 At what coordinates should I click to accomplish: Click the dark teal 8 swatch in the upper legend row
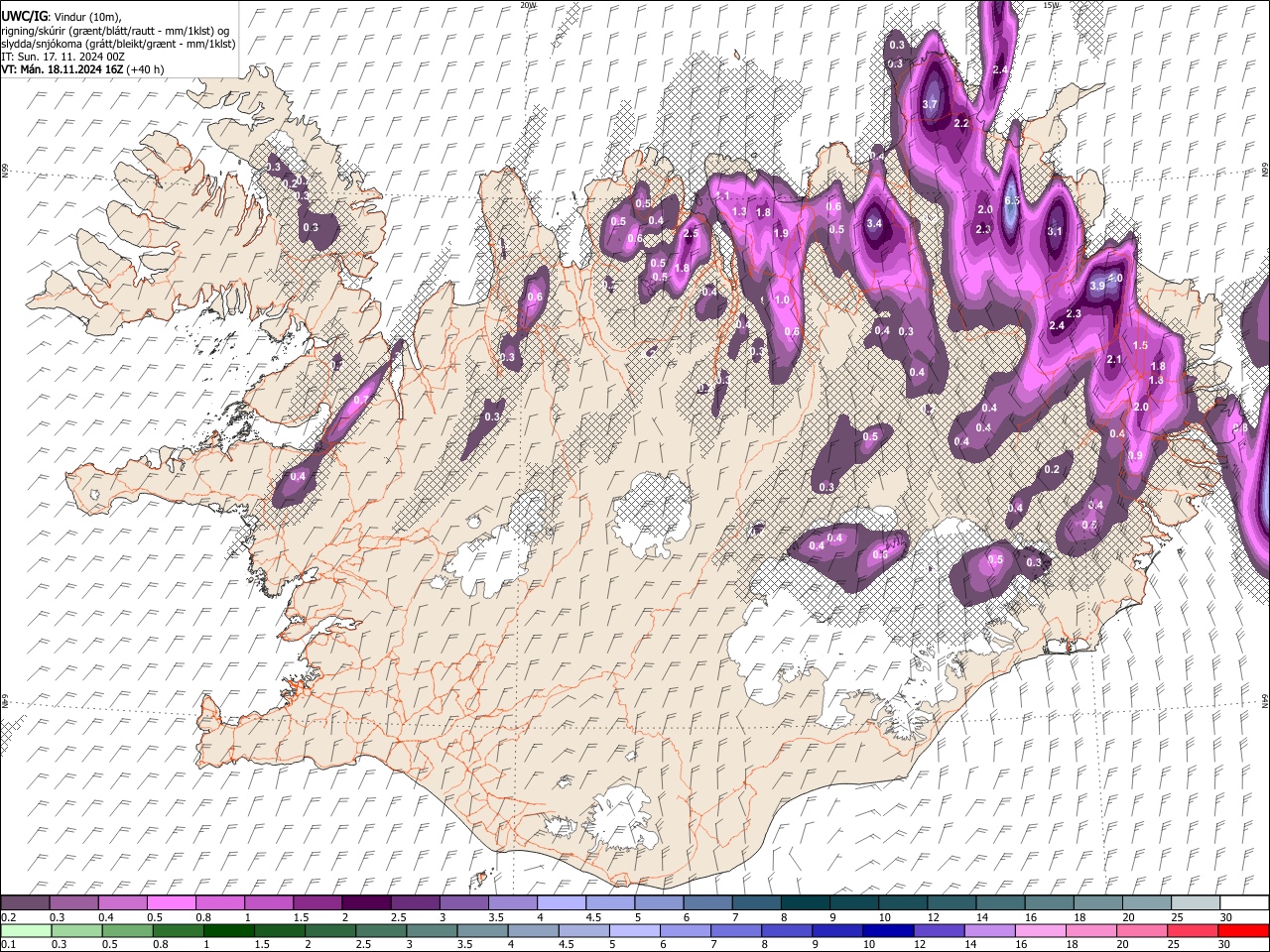click(806, 902)
